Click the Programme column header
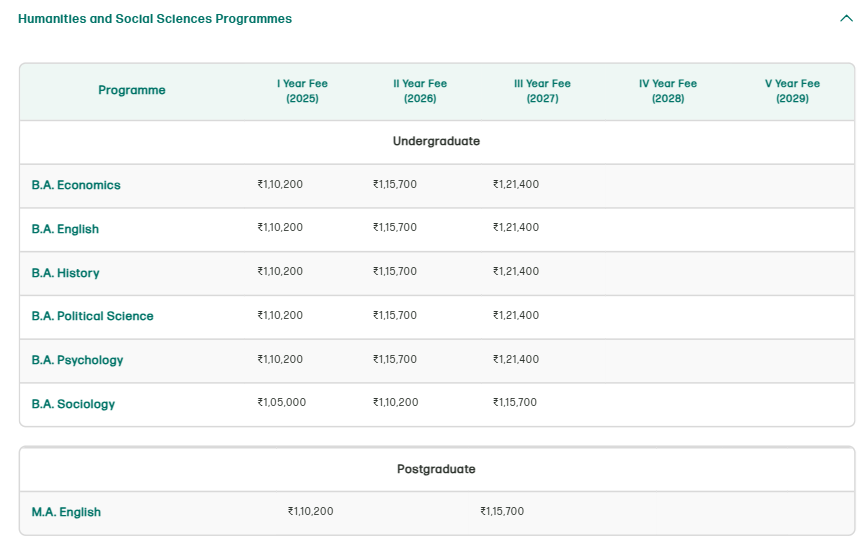Viewport: 868px width, 546px height. 132,90
